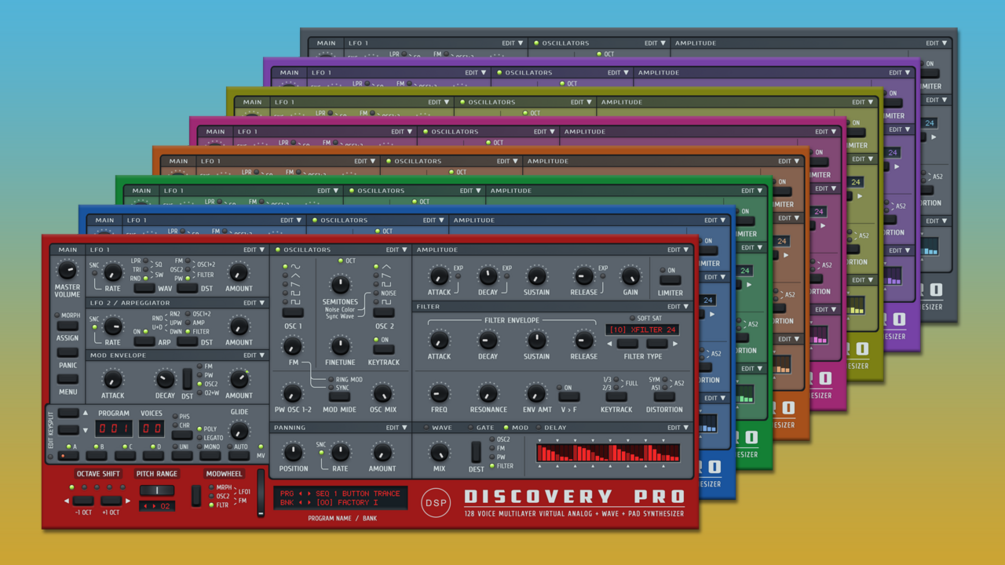Viewport: 1005px width, 565px height.
Task: Toggle the V > F ON switch
Action: coord(569,397)
